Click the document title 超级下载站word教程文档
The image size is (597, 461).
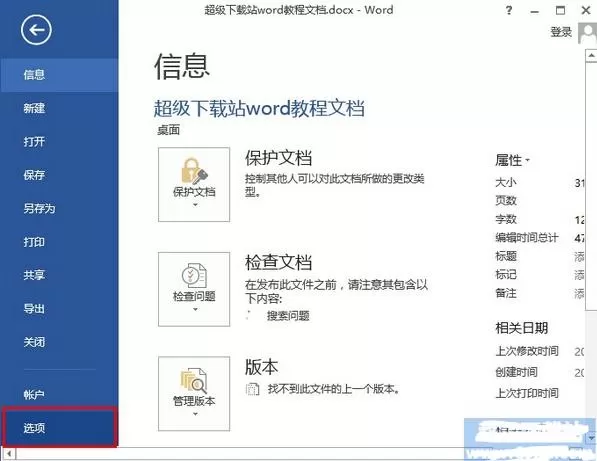point(259,108)
